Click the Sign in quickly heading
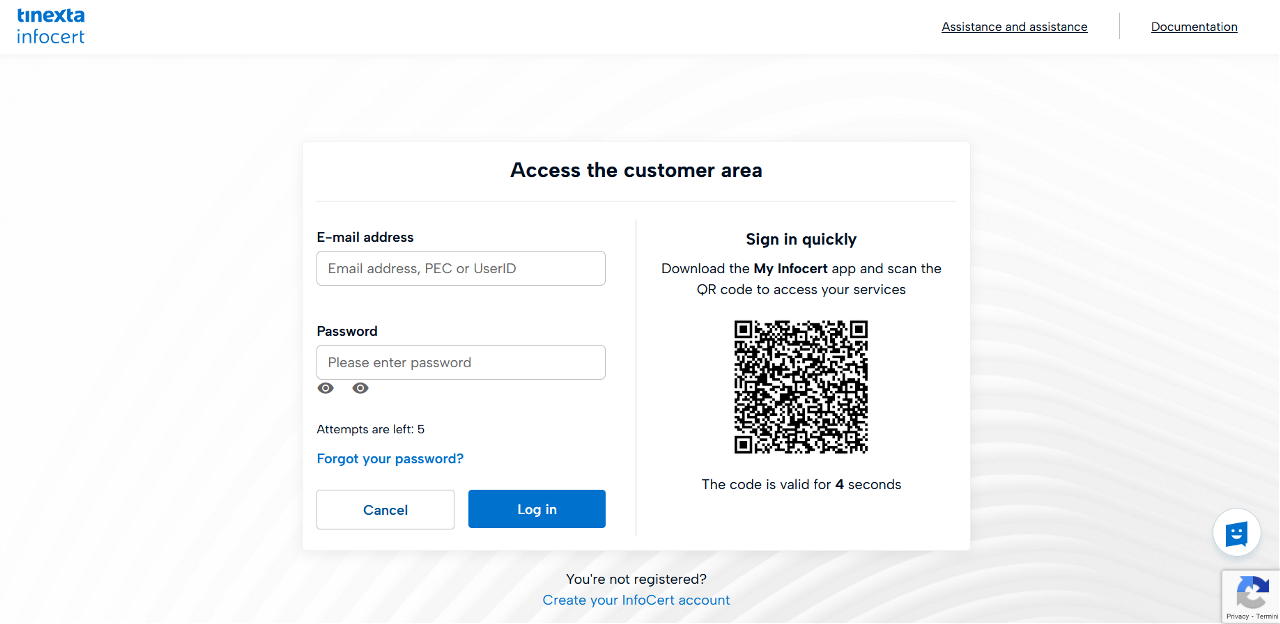This screenshot has width=1280, height=624. 801,240
